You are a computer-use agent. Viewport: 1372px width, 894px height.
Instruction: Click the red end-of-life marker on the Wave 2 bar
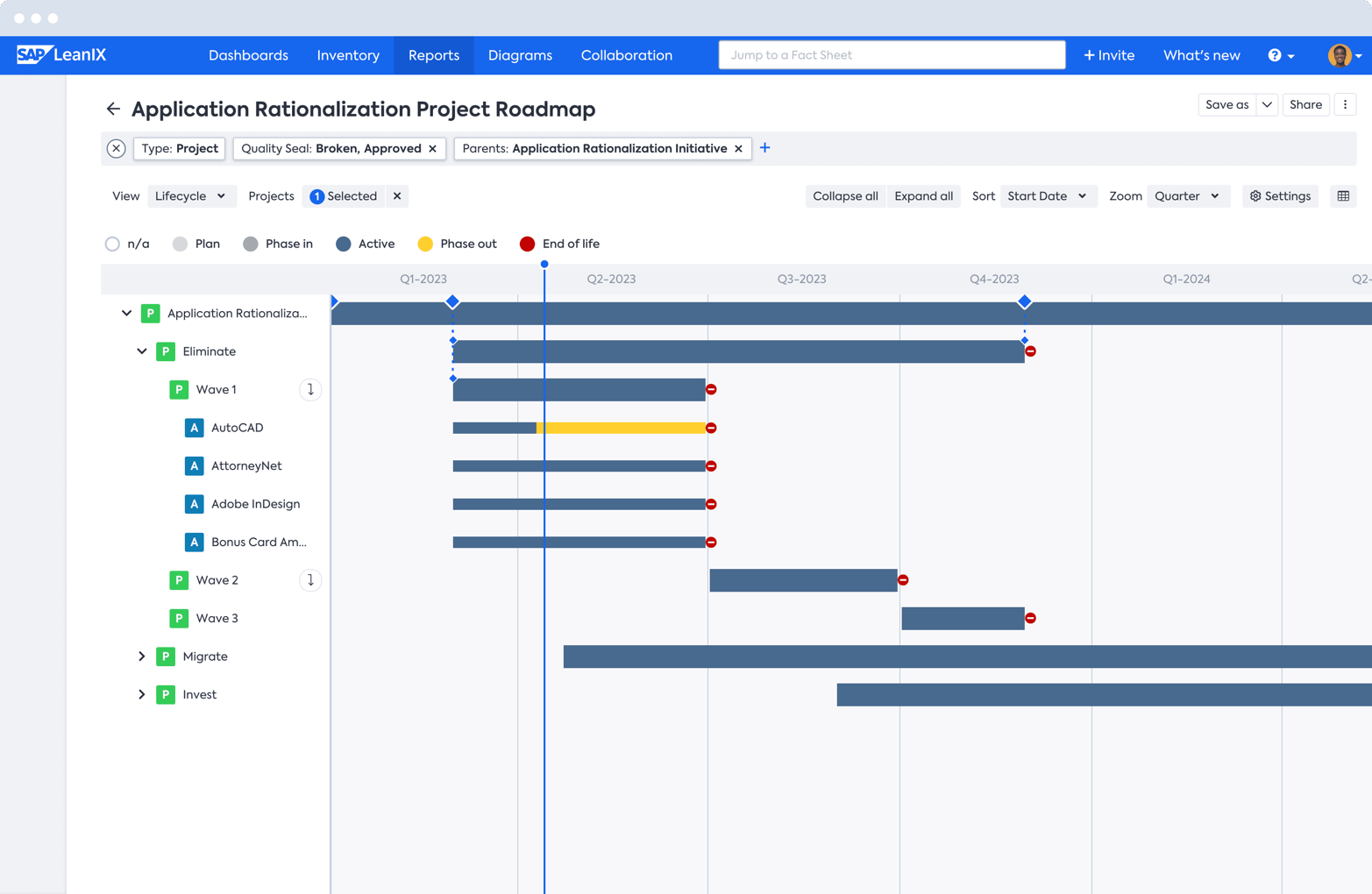904,579
